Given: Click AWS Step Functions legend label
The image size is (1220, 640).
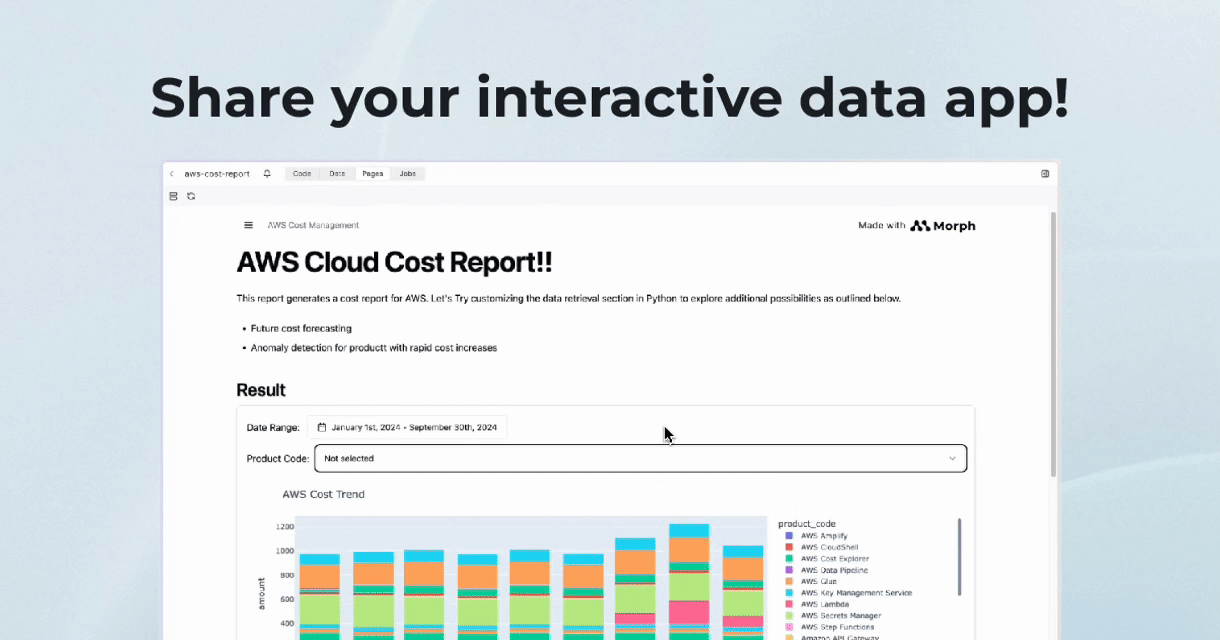Looking at the screenshot, I should 837,627.
